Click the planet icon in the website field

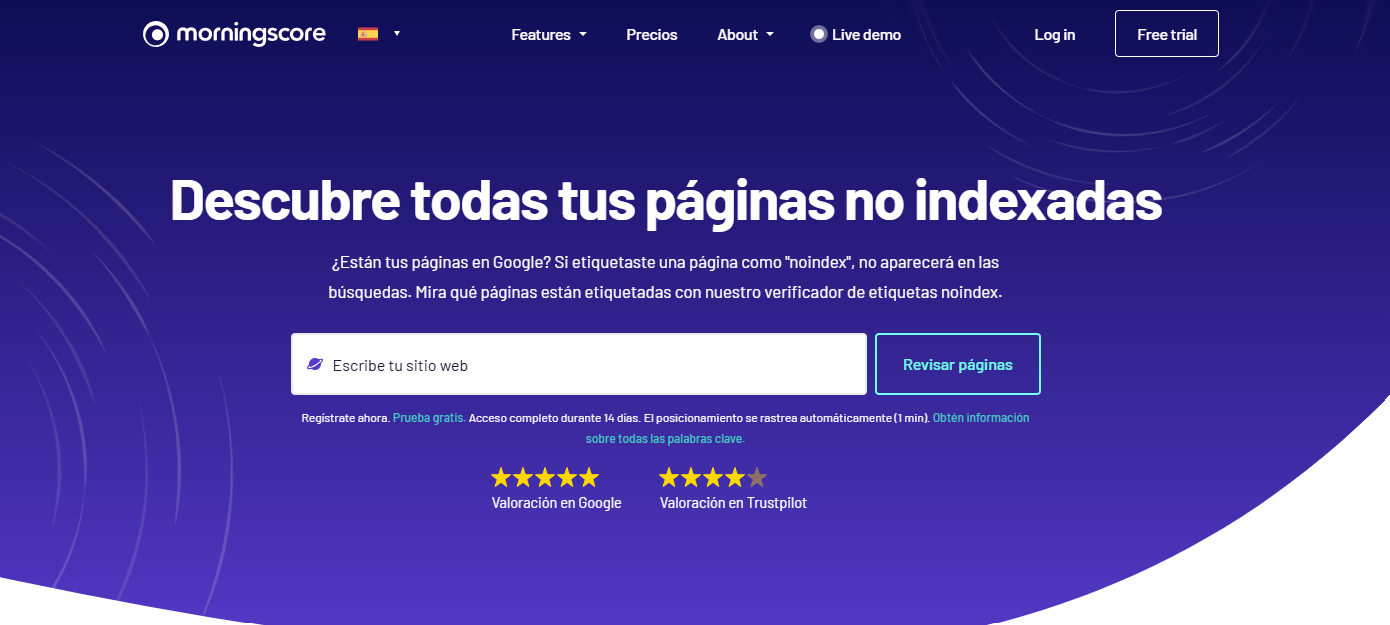pyautogui.click(x=315, y=365)
